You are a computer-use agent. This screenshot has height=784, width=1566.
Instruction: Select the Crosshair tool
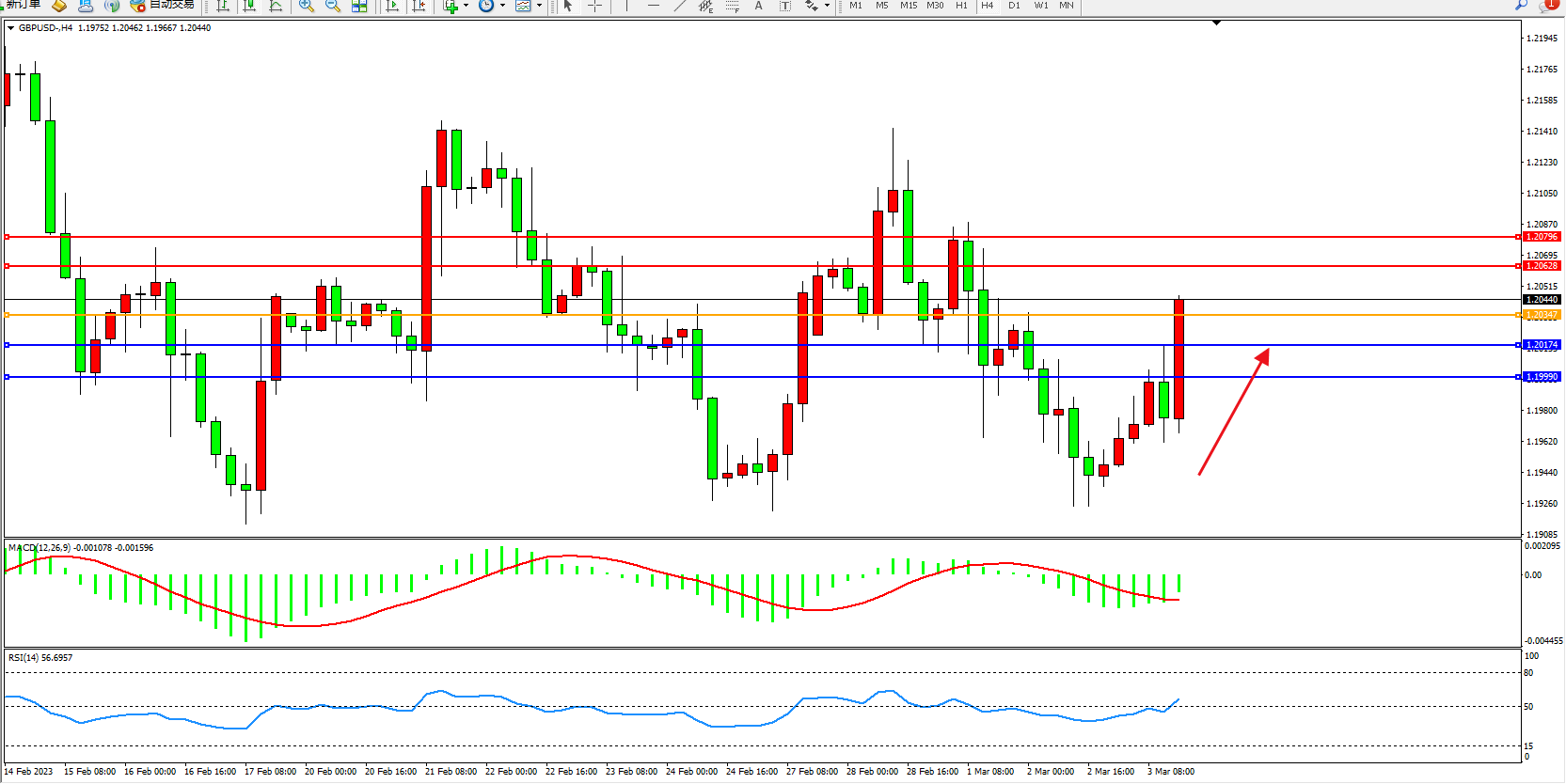point(594,6)
